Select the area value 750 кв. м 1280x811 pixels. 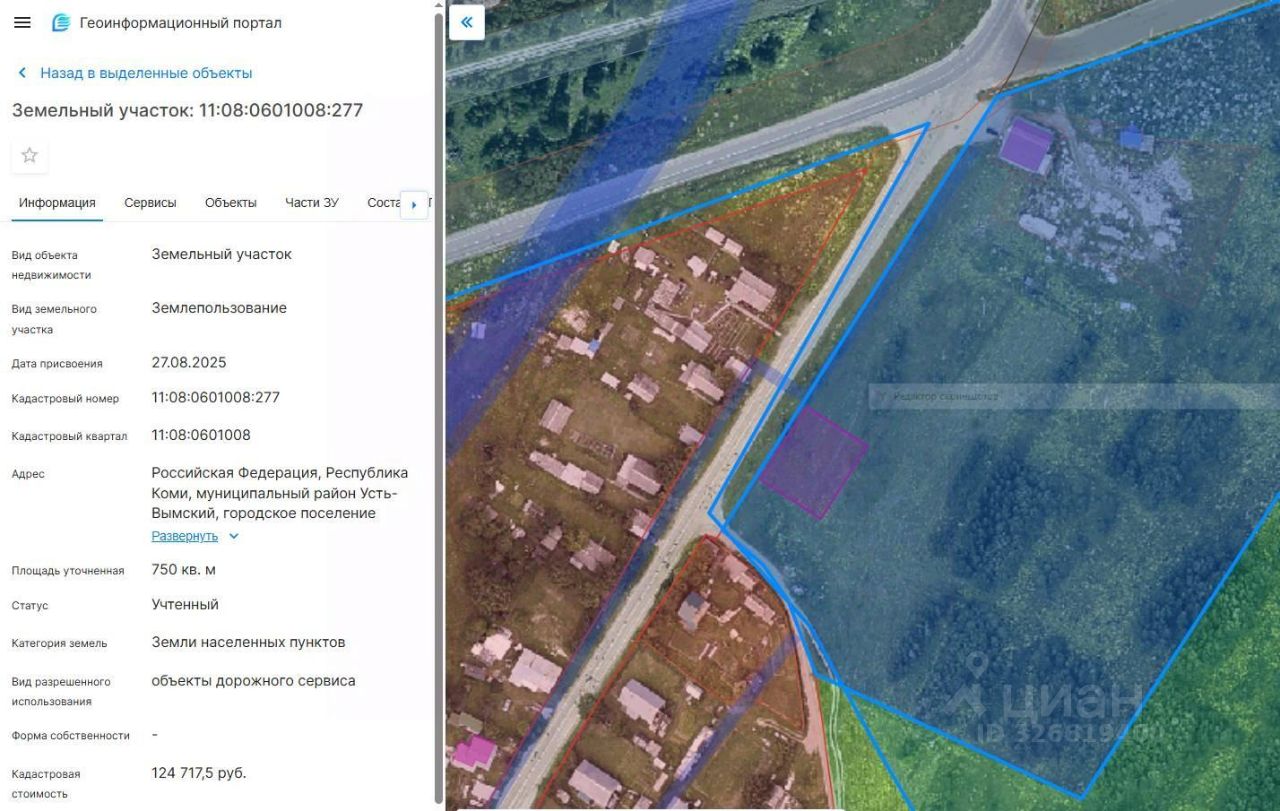point(184,570)
